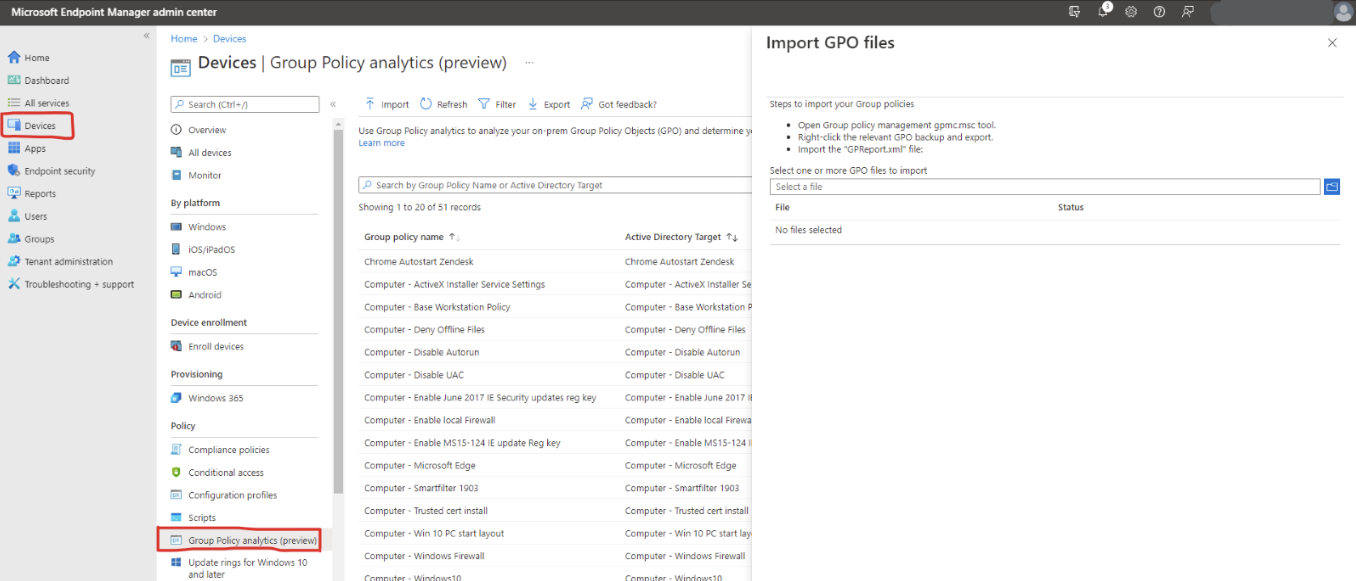Image resolution: width=1356 pixels, height=581 pixels.
Task: Select Computer - Microsoft Edge policy row
Action: (x=555, y=465)
